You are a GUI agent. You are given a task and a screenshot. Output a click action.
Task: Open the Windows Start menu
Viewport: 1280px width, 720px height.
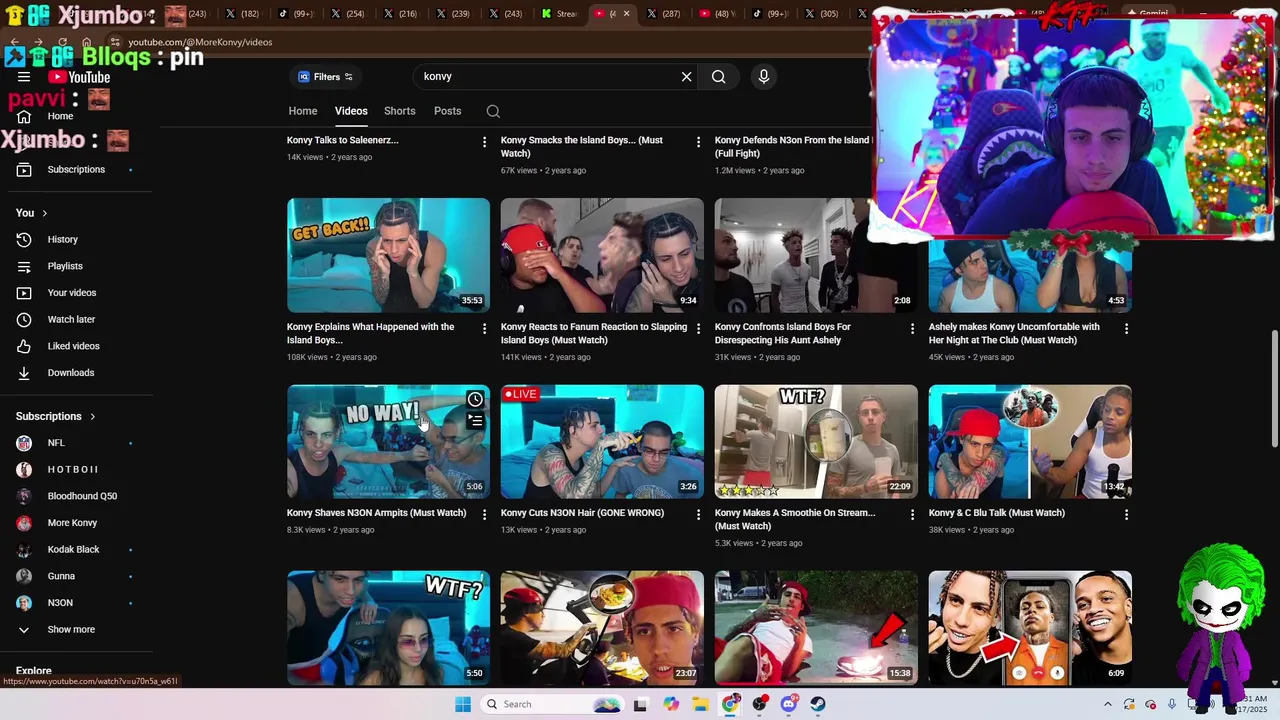point(462,704)
